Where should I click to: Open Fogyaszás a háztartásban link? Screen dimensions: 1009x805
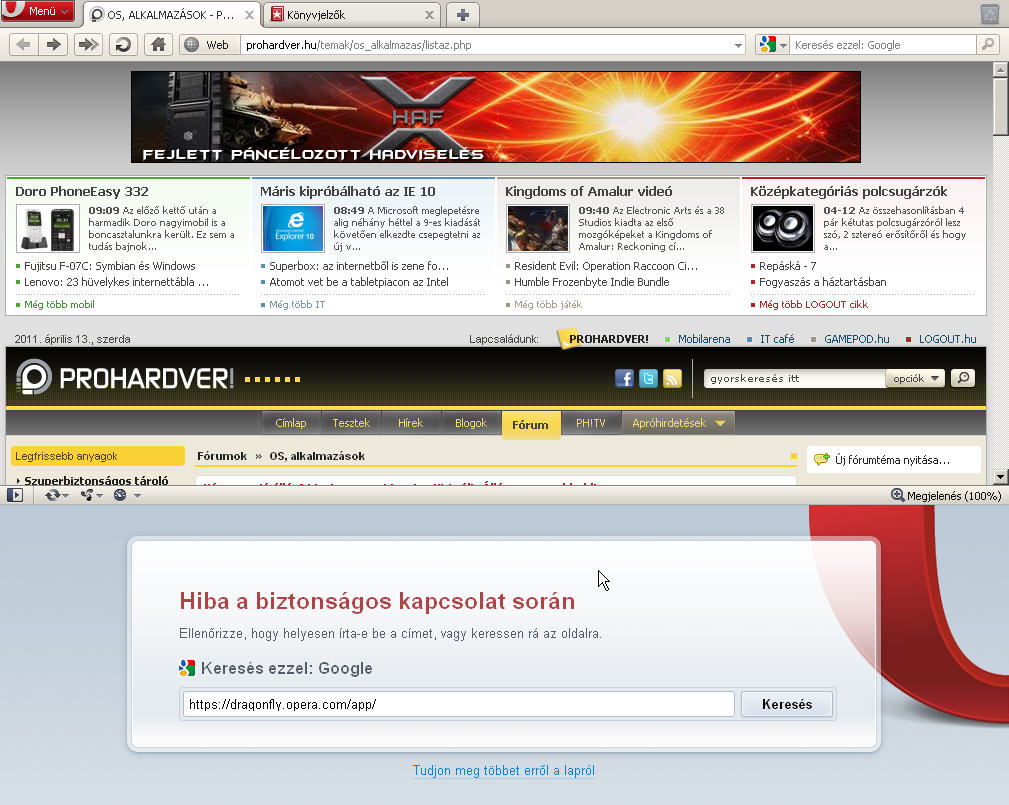tap(822, 282)
